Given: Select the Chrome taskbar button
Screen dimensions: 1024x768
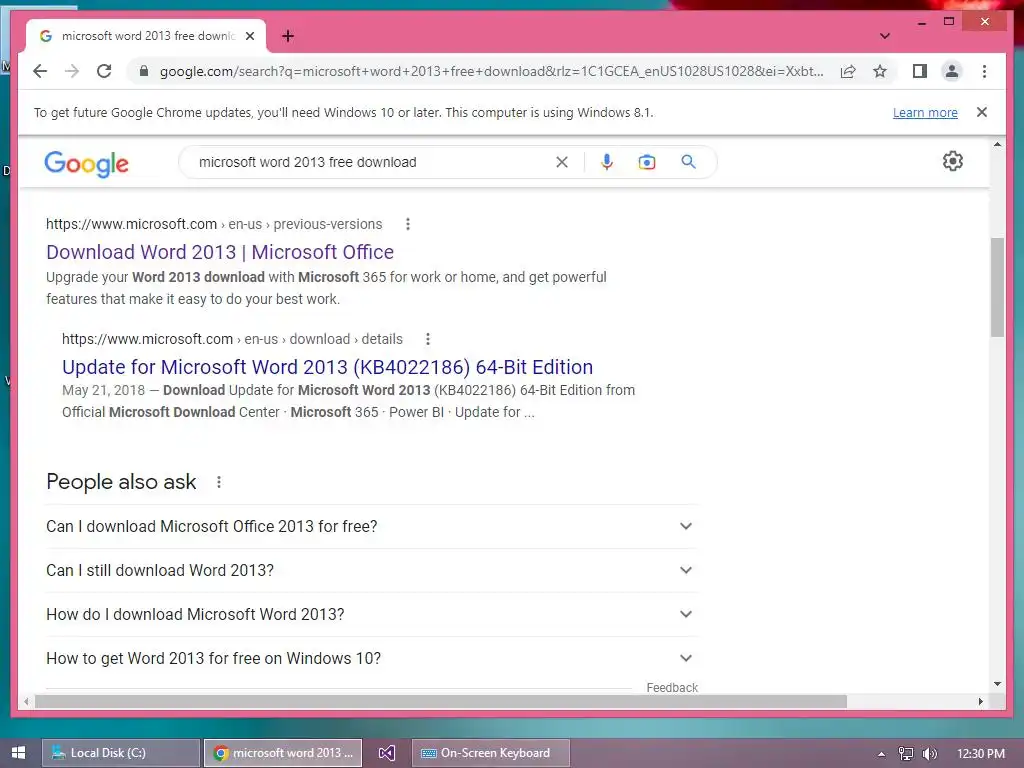Looking at the screenshot, I should [x=283, y=753].
